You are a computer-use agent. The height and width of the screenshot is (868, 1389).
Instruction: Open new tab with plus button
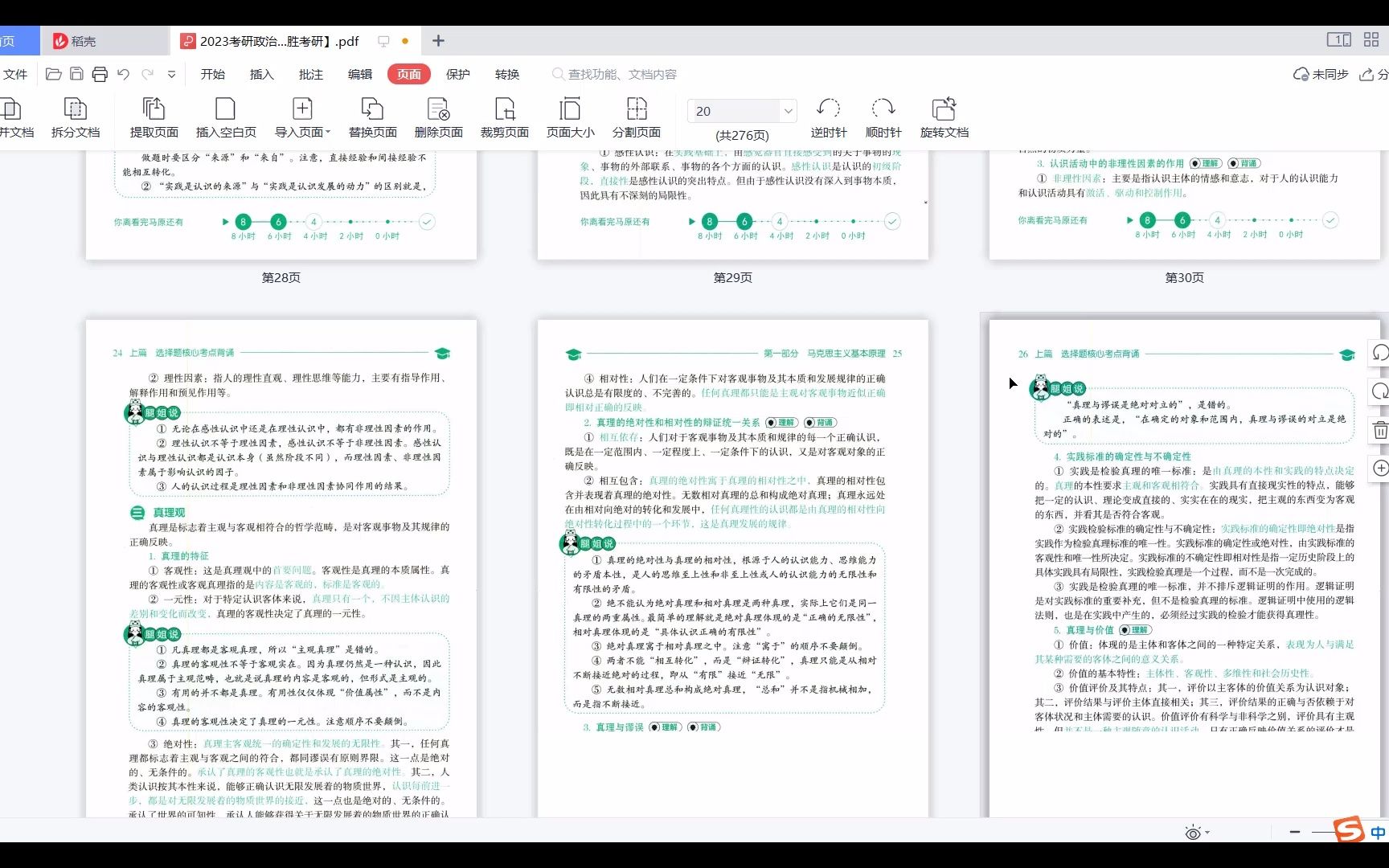[x=438, y=41]
